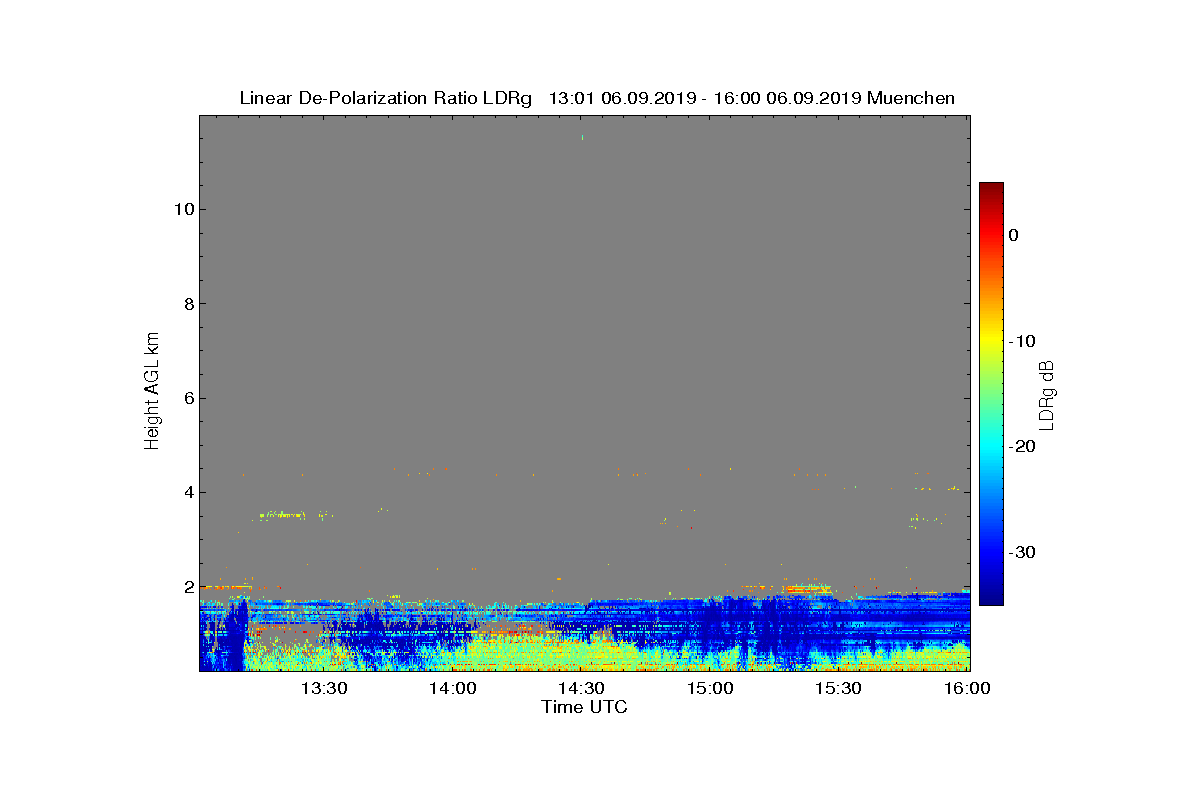The height and width of the screenshot is (800, 1200).
Task: Click the plot title Linear De-Polarization Ratio LDRg
Action: click(387, 98)
